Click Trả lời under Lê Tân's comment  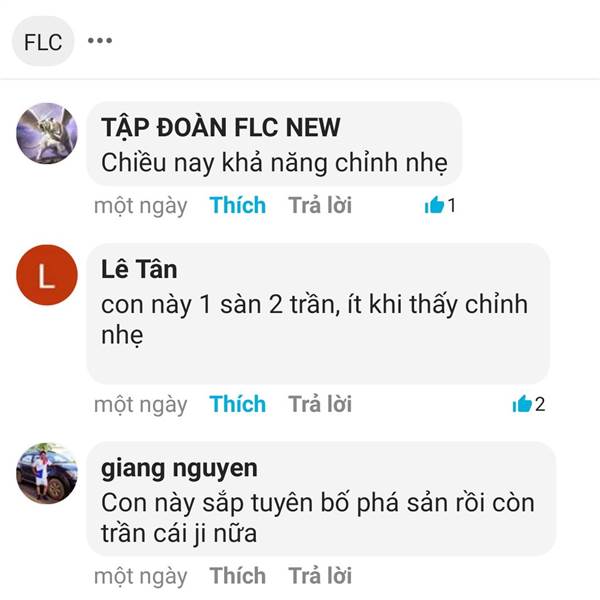(x=320, y=404)
